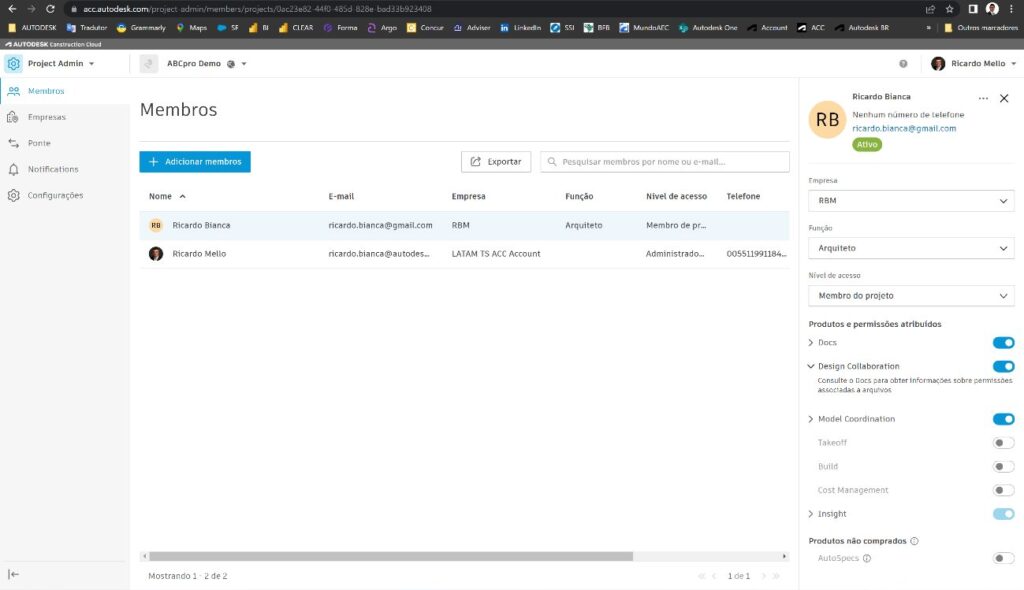Open the Grammarly bookmark
Image resolution: width=1024 pixels, height=590 pixels.
[141, 27]
